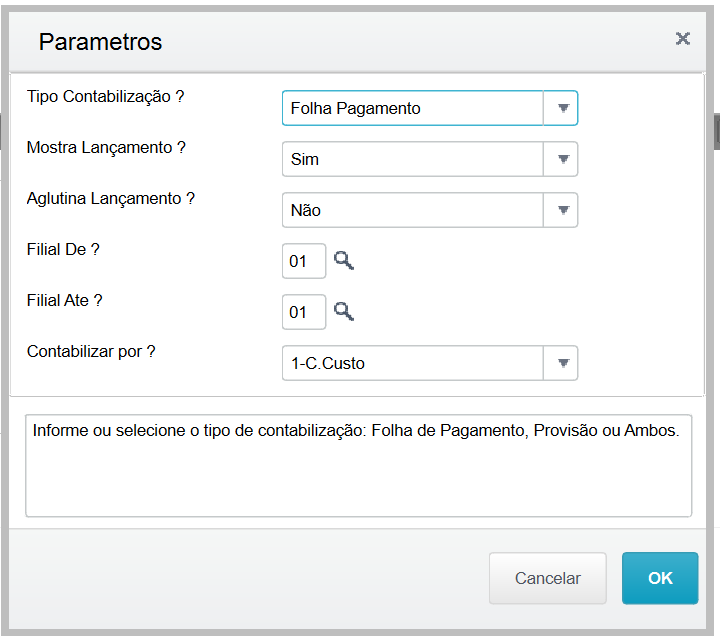Expand the Contabilizar por dropdown arrow
720x640 pixels.
pyautogui.click(x=561, y=363)
